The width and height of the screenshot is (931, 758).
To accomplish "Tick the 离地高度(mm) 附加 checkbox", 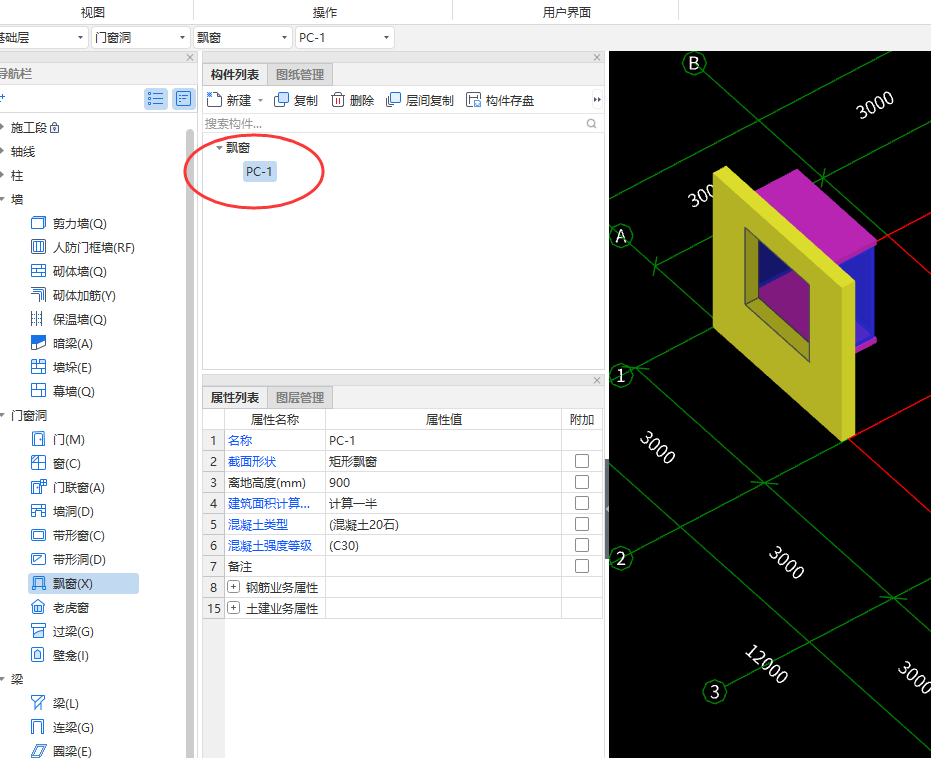I will [582, 482].
